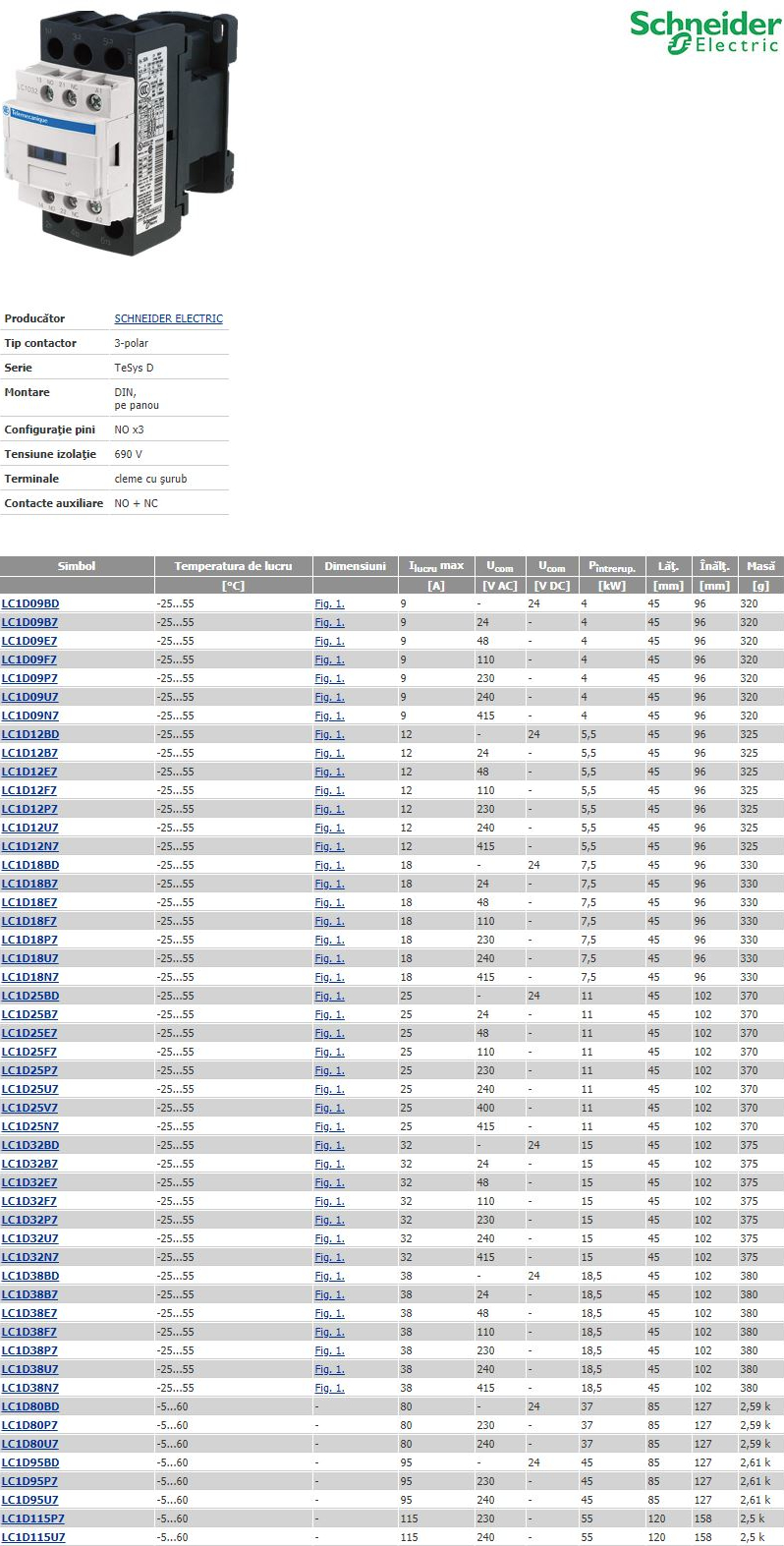Open product link LC1D80U7
The image size is (784, 1546).
click(x=30, y=1444)
